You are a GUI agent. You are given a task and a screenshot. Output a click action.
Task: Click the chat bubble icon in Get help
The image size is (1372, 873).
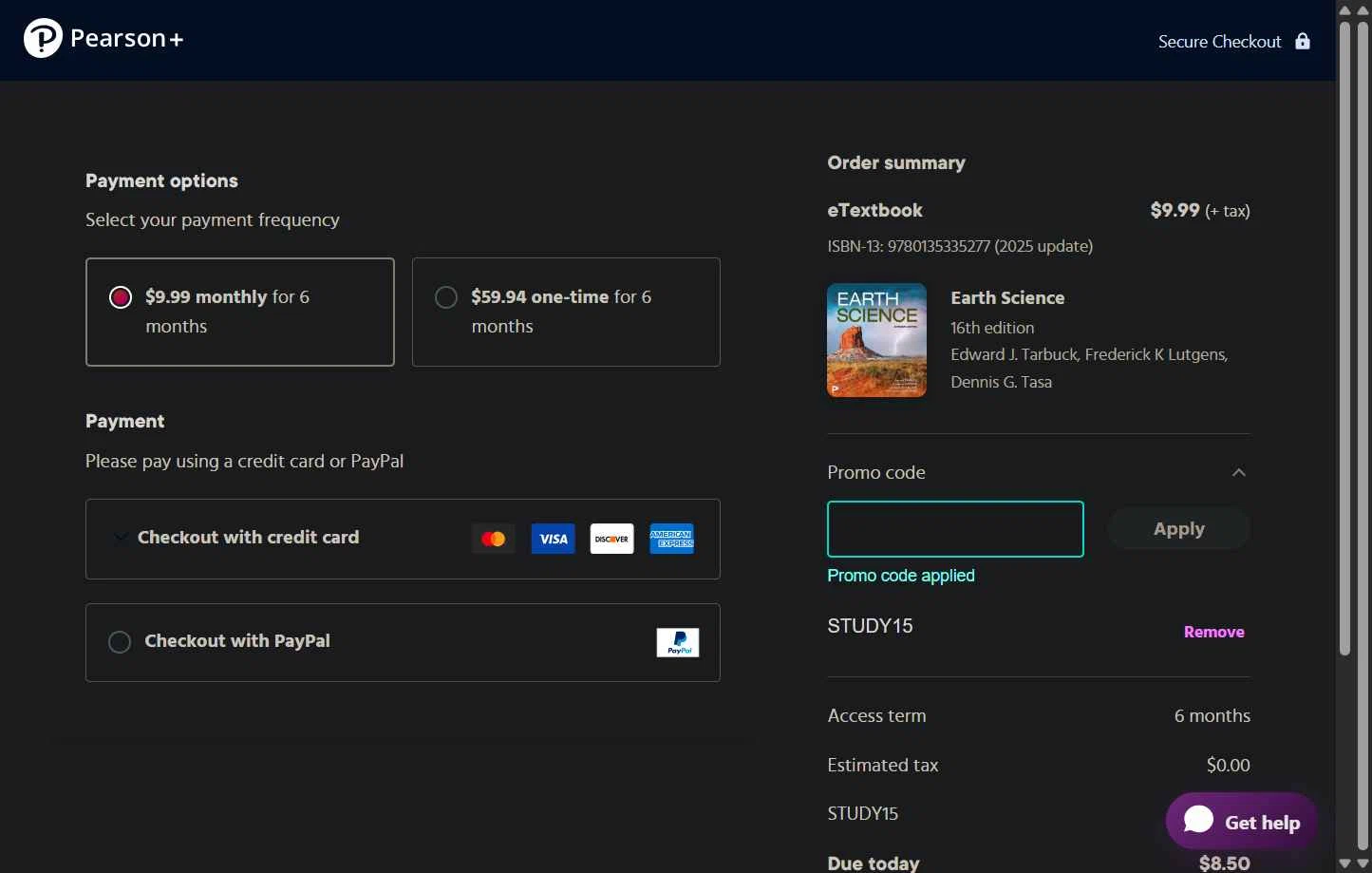click(1198, 821)
